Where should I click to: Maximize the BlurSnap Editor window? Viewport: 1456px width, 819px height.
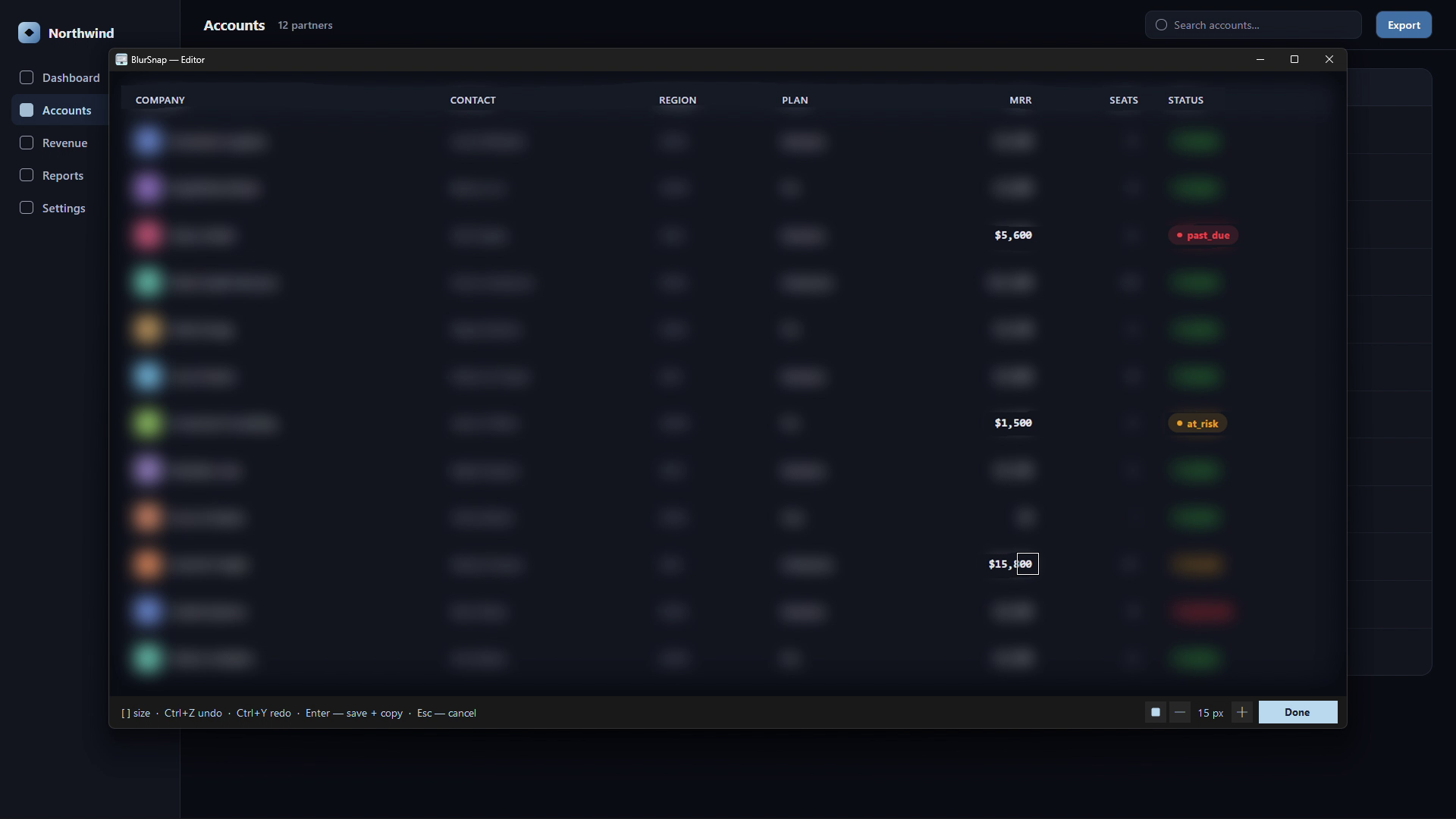pyautogui.click(x=1294, y=59)
